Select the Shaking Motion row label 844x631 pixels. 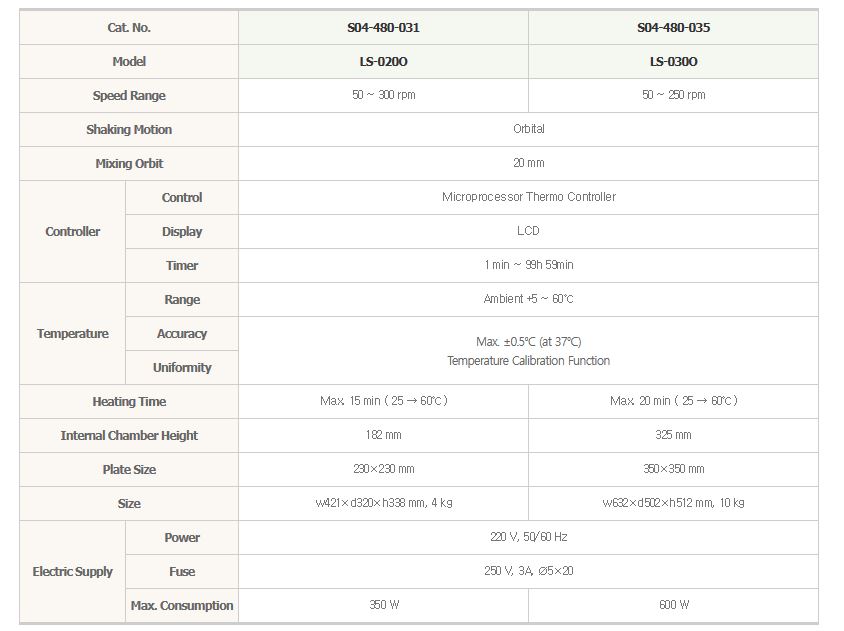129,130
